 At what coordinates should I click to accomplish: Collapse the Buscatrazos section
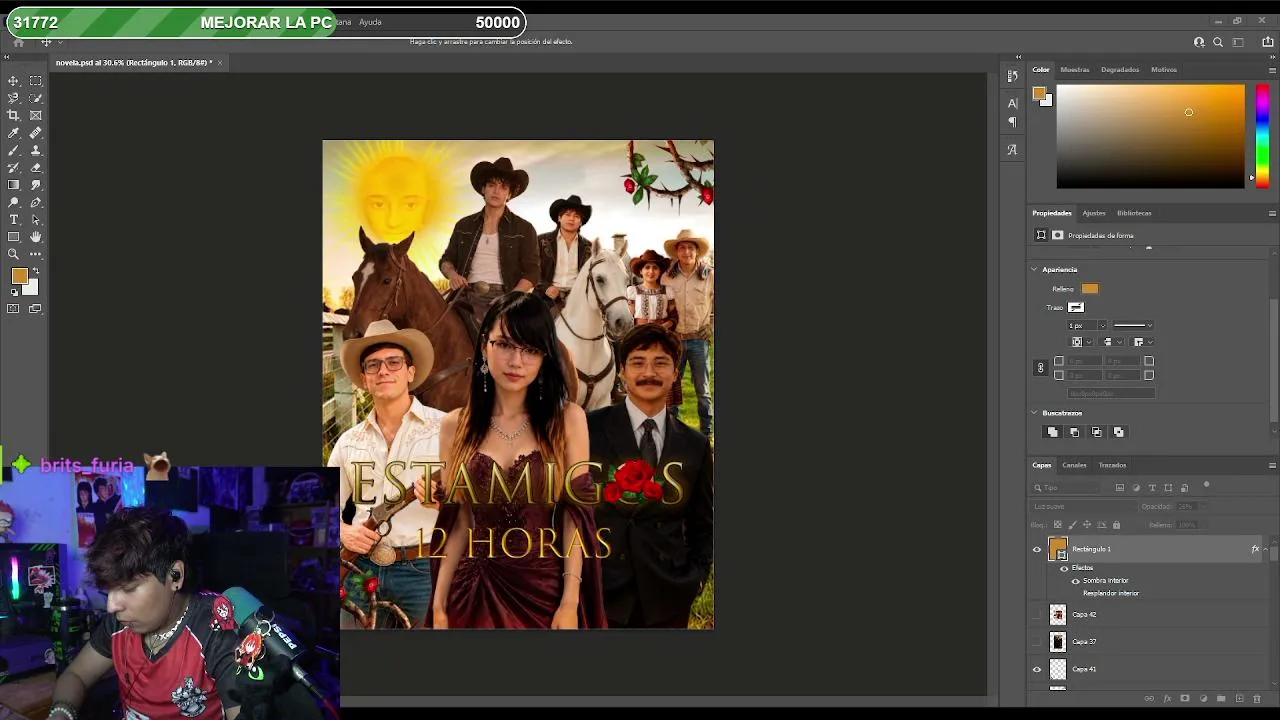1034,413
